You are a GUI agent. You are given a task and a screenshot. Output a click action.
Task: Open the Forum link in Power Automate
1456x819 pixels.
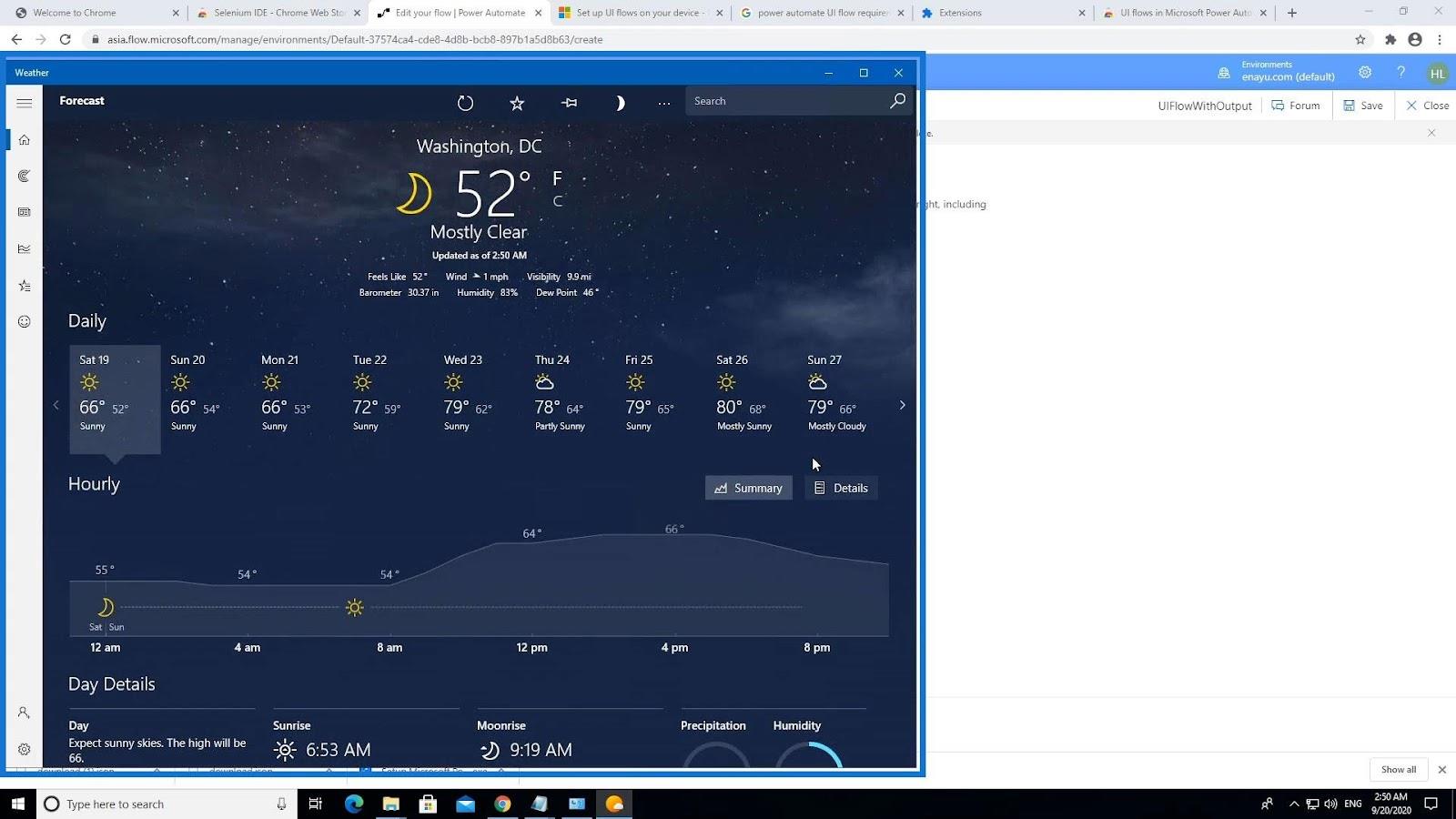(1296, 106)
